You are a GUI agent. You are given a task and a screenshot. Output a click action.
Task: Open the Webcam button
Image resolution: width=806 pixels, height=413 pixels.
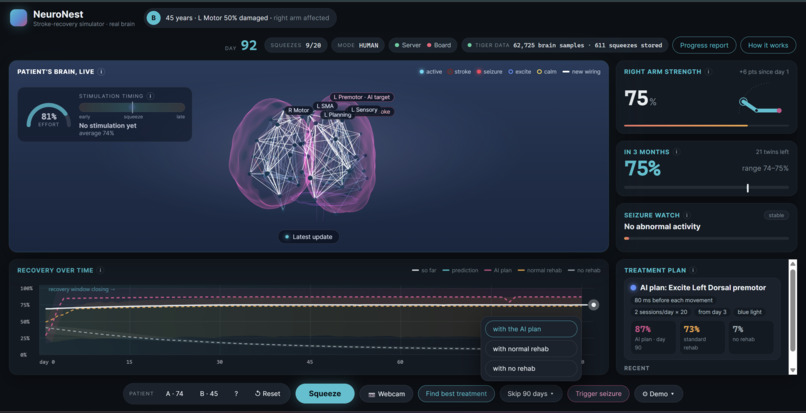point(387,394)
